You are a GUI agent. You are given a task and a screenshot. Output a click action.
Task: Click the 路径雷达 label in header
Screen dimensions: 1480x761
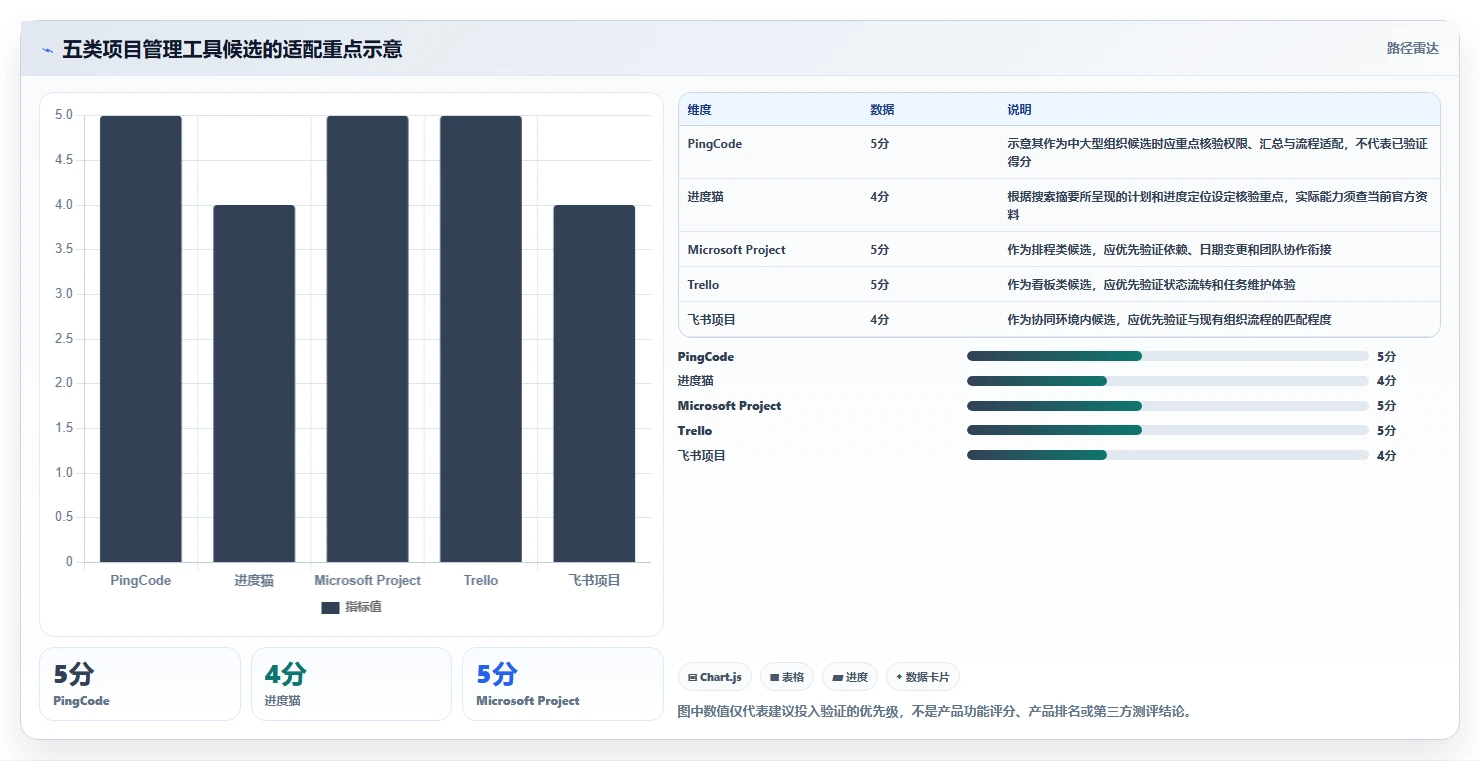(1412, 48)
